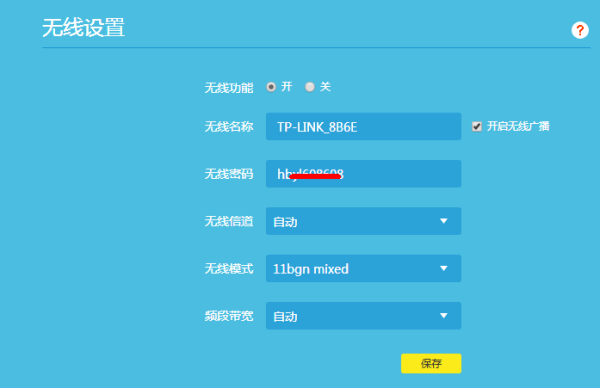Open the help question mark icon
600x388 pixels.
[x=580, y=30]
